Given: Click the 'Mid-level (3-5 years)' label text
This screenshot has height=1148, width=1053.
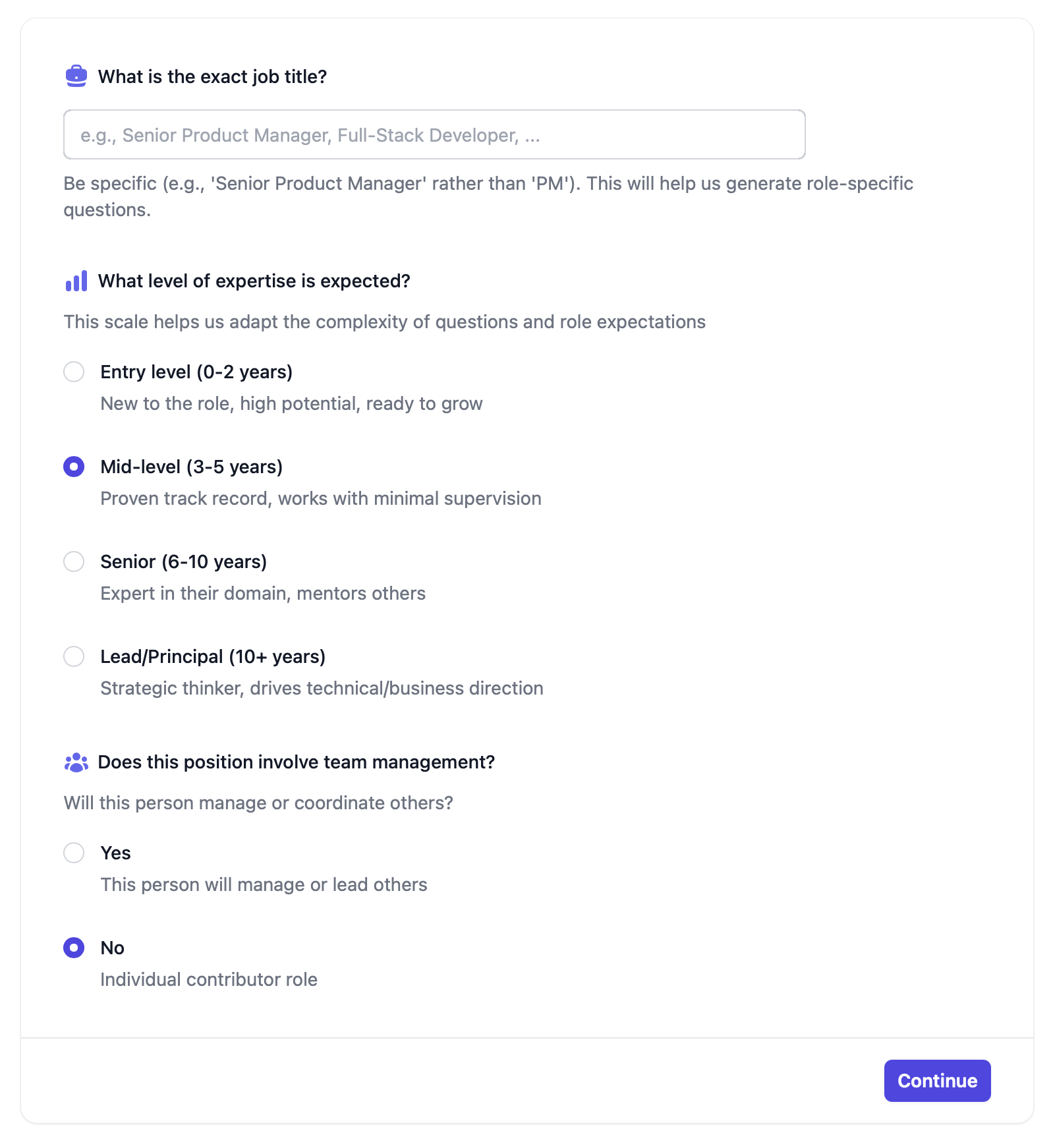Looking at the screenshot, I should [x=191, y=466].
